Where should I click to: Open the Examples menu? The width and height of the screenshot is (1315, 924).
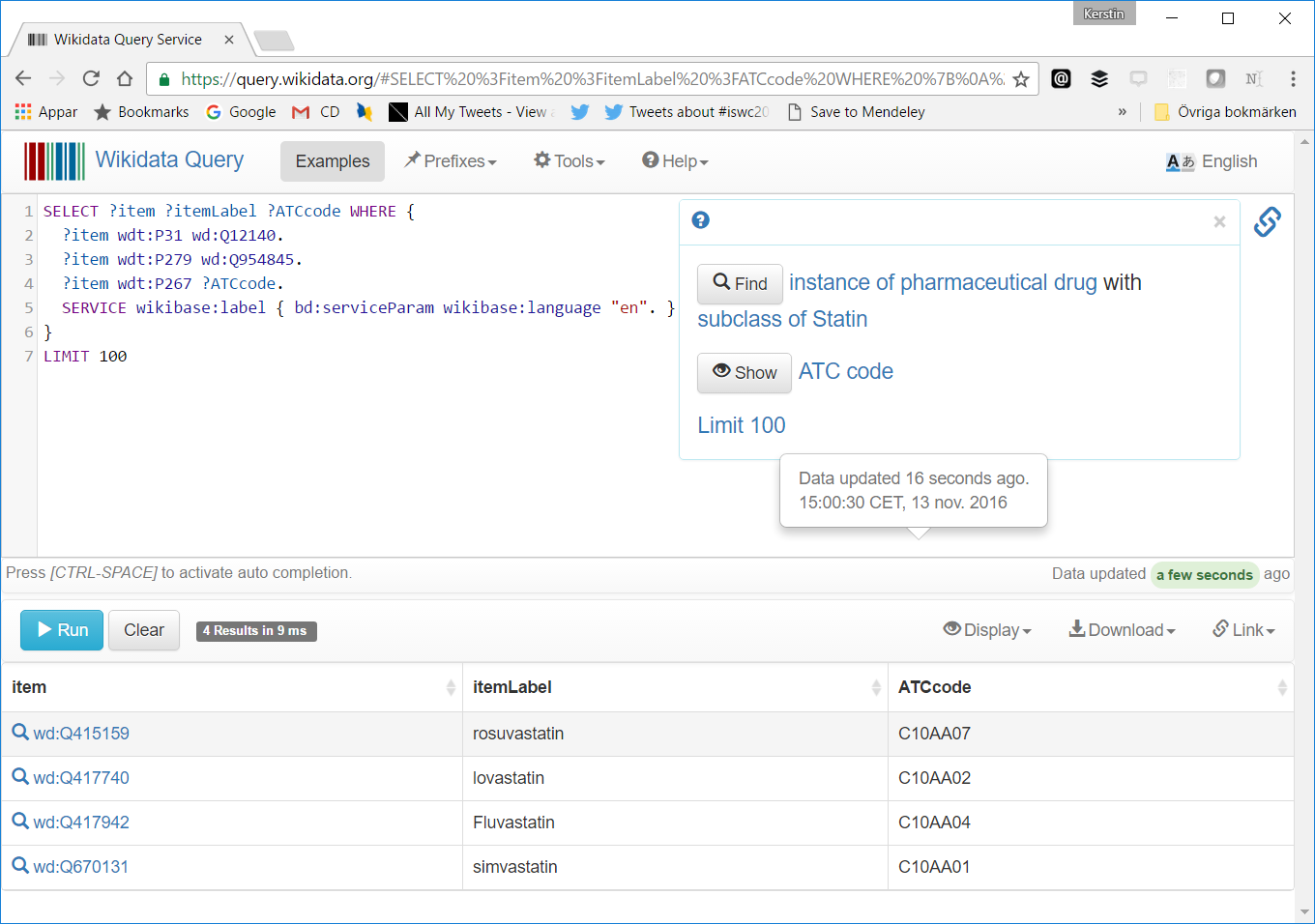click(333, 161)
